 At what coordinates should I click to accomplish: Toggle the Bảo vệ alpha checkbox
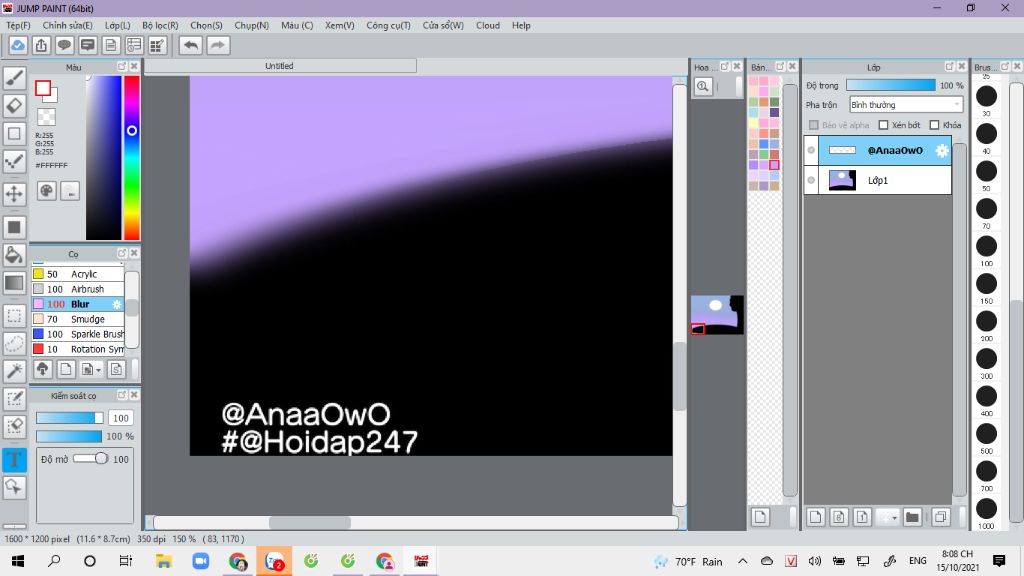pyautogui.click(x=814, y=125)
